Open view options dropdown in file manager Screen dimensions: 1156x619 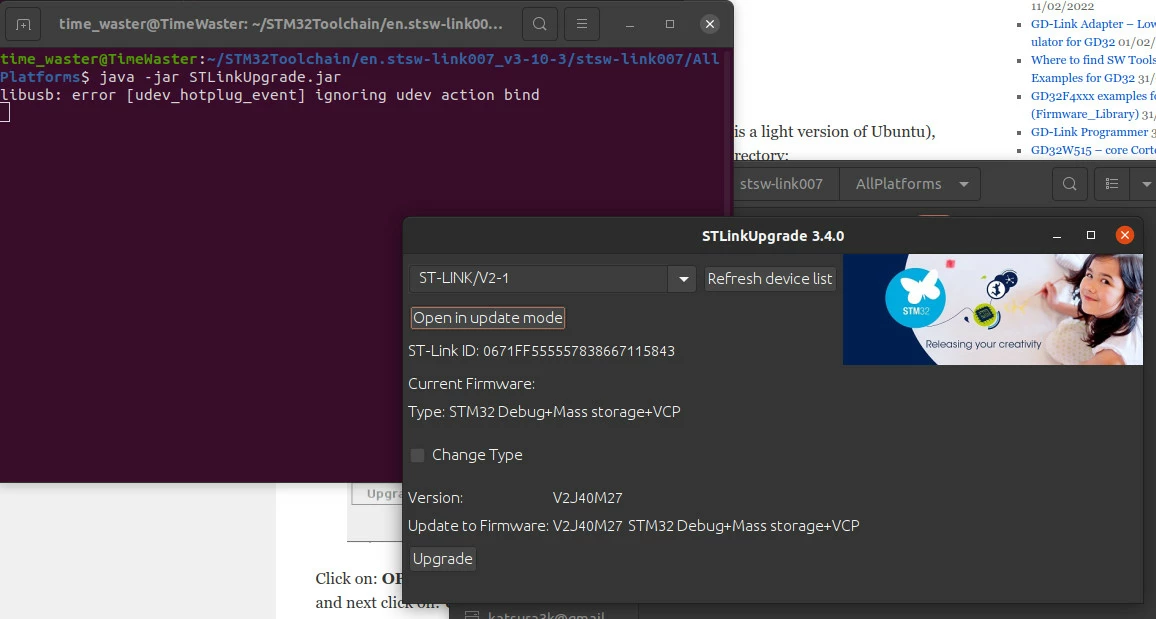click(x=1145, y=184)
